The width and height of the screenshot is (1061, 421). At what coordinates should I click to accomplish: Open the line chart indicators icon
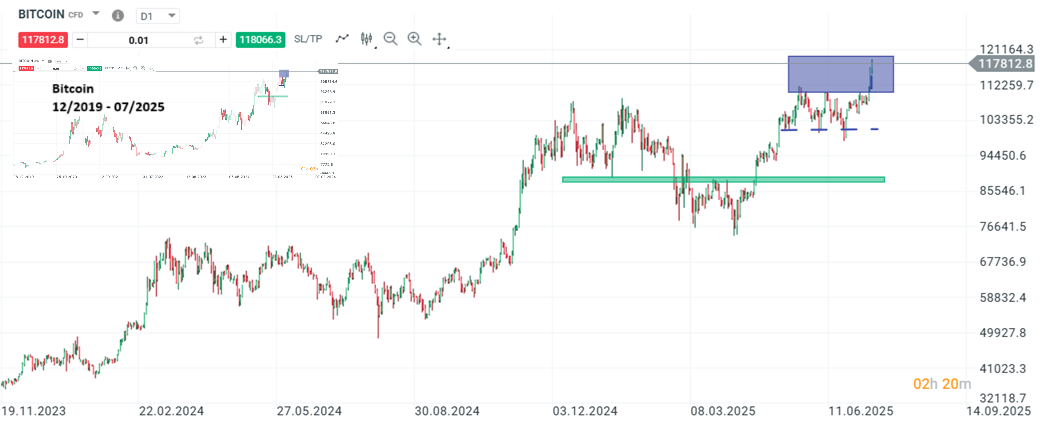point(343,39)
